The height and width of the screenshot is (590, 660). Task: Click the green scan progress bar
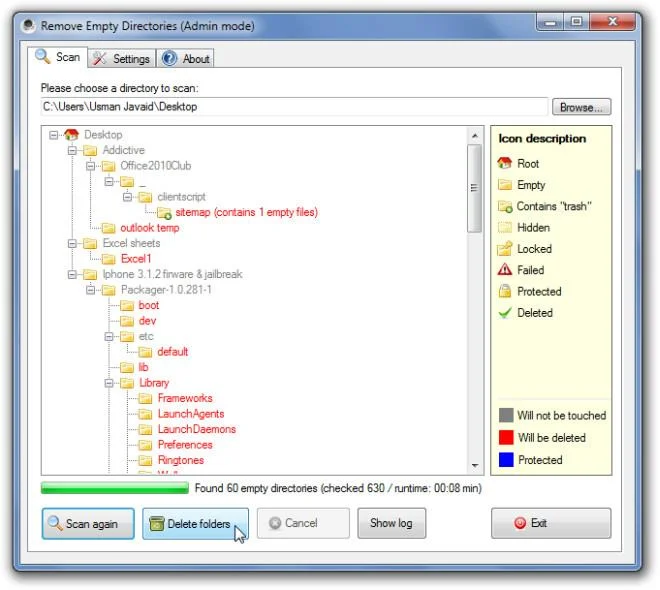(115, 488)
